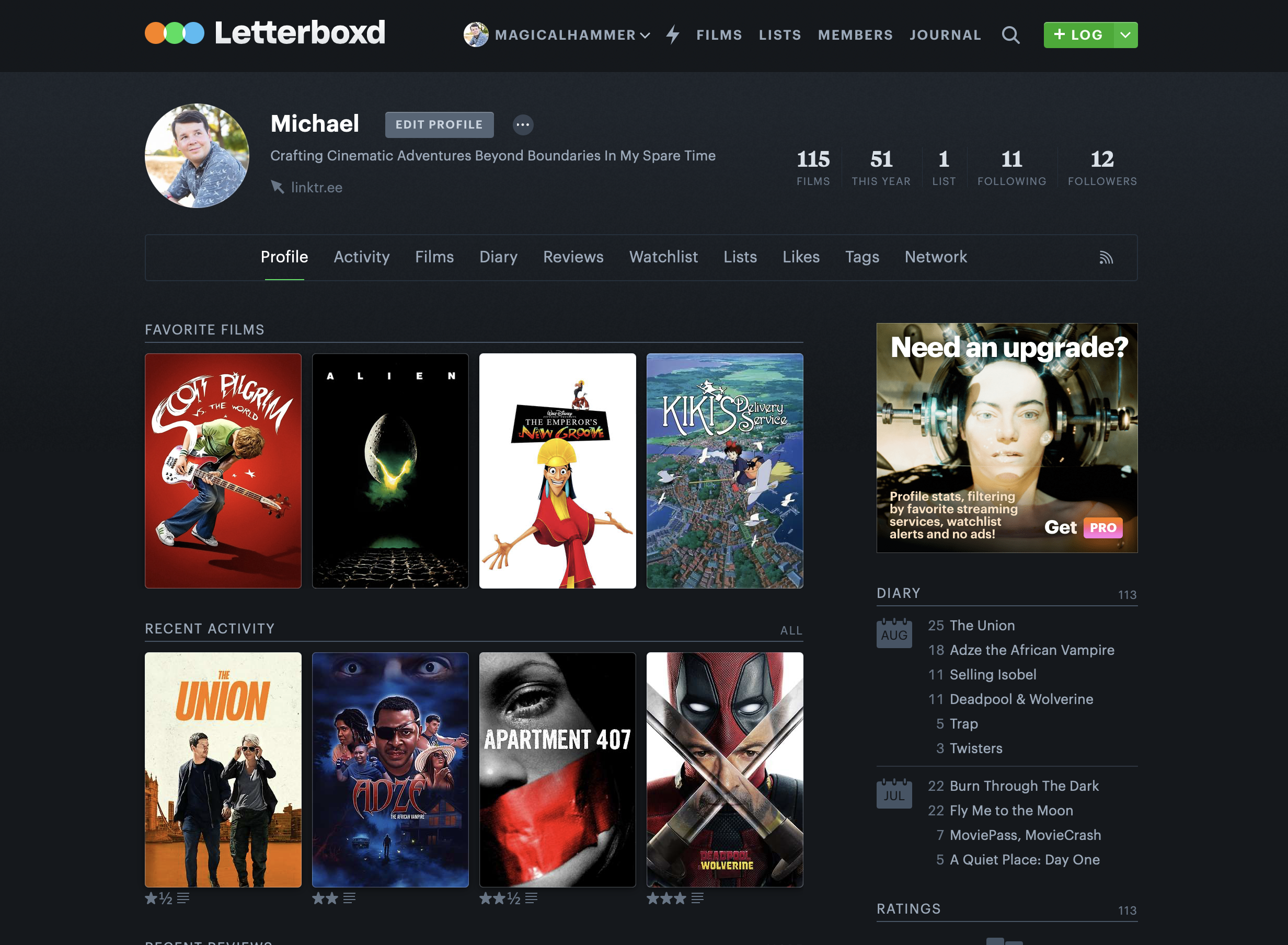Select the Network tab

pyautogui.click(x=936, y=257)
